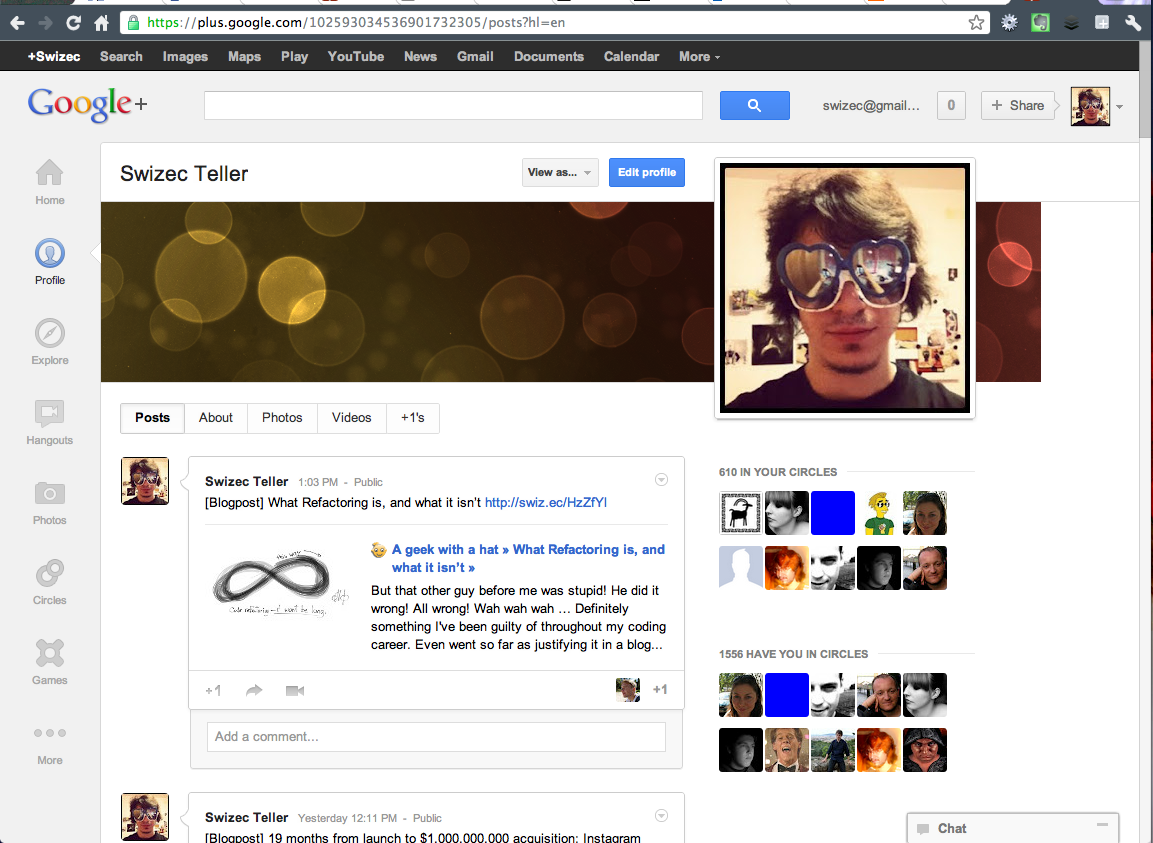1153x843 pixels.
Task: Click the large profile photo
Action: (845, 288)
